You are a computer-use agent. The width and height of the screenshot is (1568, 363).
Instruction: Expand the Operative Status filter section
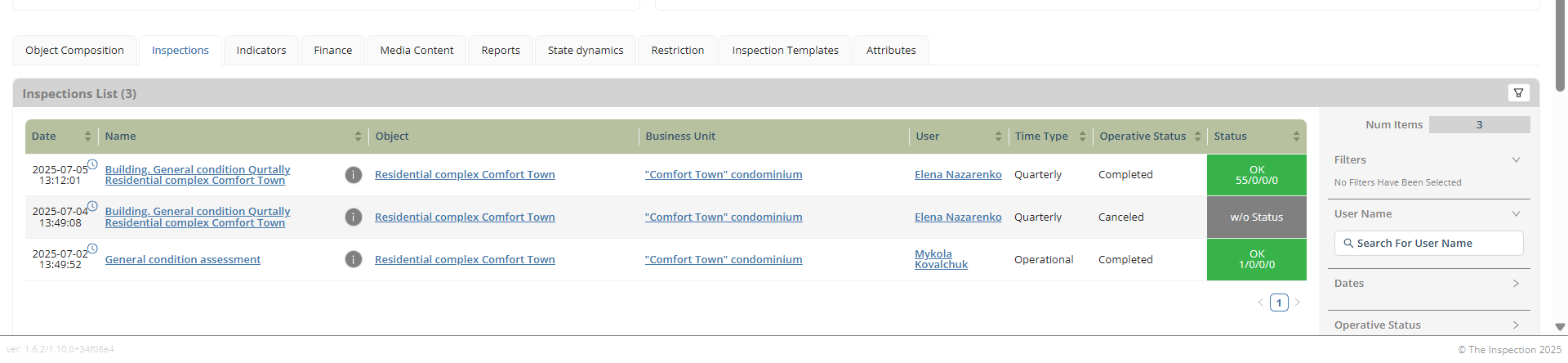pos(1516,325)
